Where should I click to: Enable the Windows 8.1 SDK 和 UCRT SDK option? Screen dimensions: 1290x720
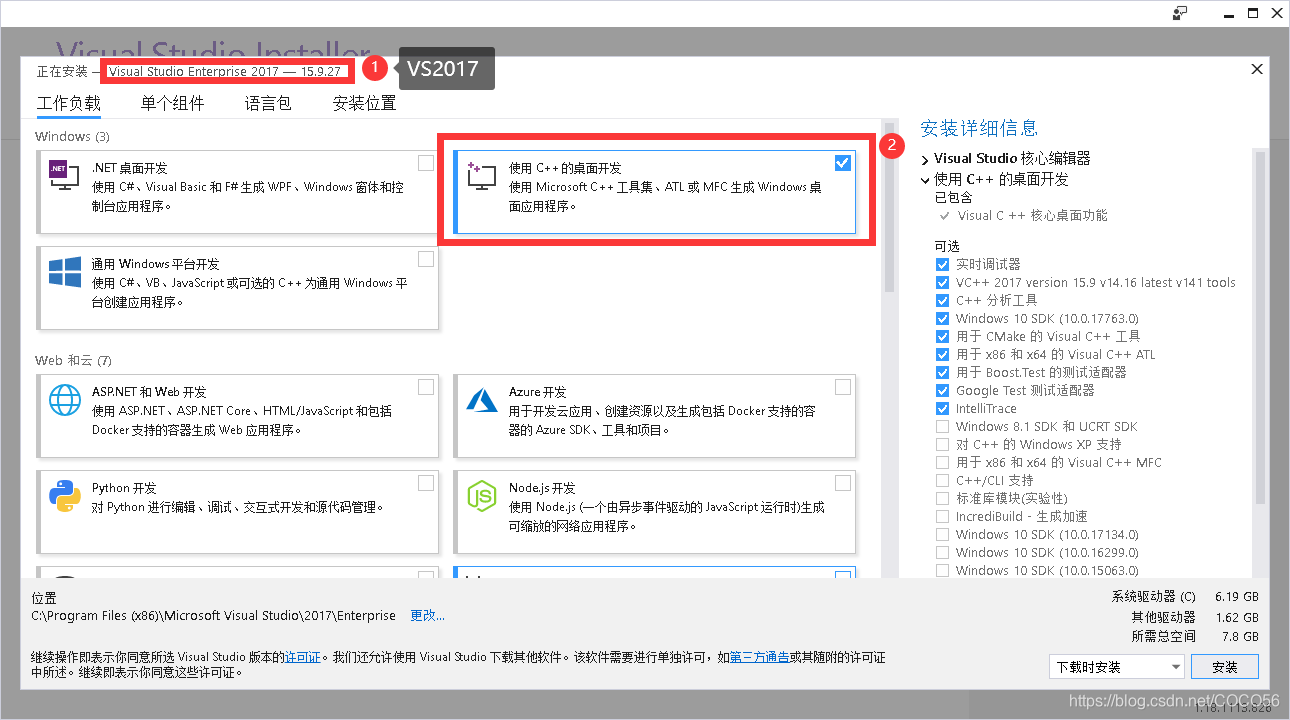coord(941,426)
